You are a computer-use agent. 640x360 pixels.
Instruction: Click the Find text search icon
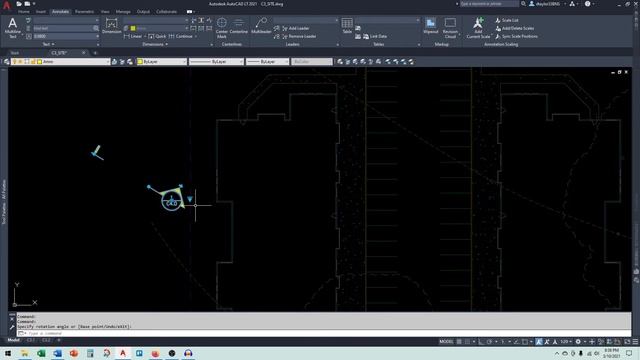point(96,28)
